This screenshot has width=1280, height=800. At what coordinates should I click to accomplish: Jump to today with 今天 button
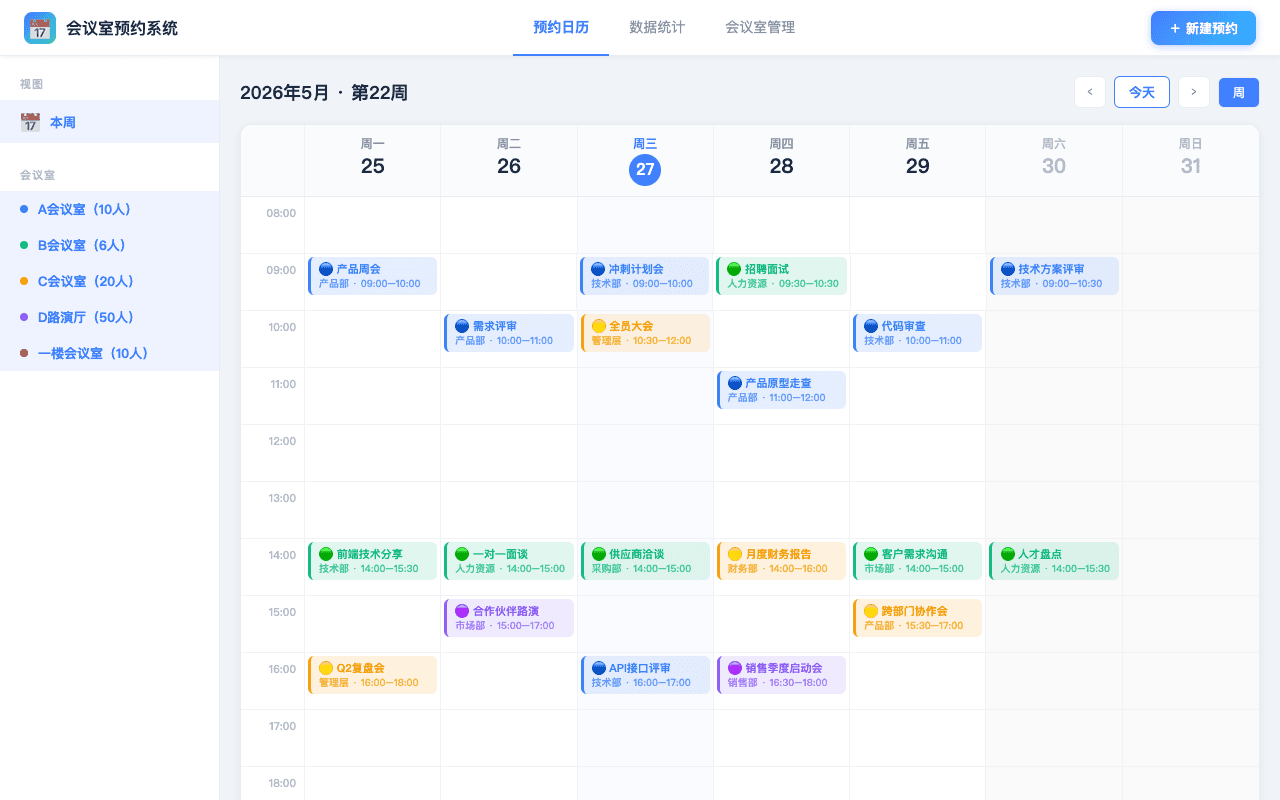point(1142,92)
